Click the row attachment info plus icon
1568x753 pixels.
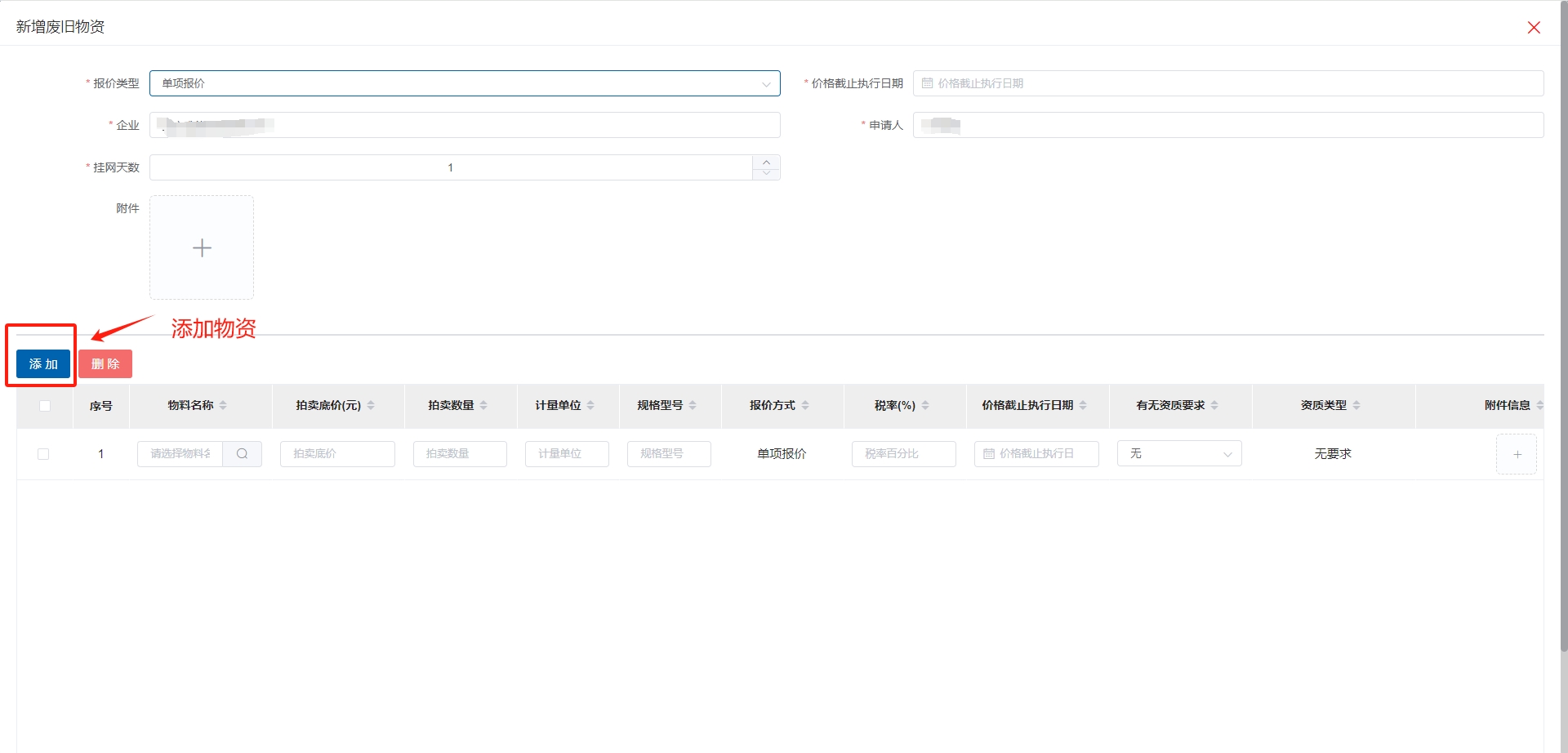tap(1517, 455)
